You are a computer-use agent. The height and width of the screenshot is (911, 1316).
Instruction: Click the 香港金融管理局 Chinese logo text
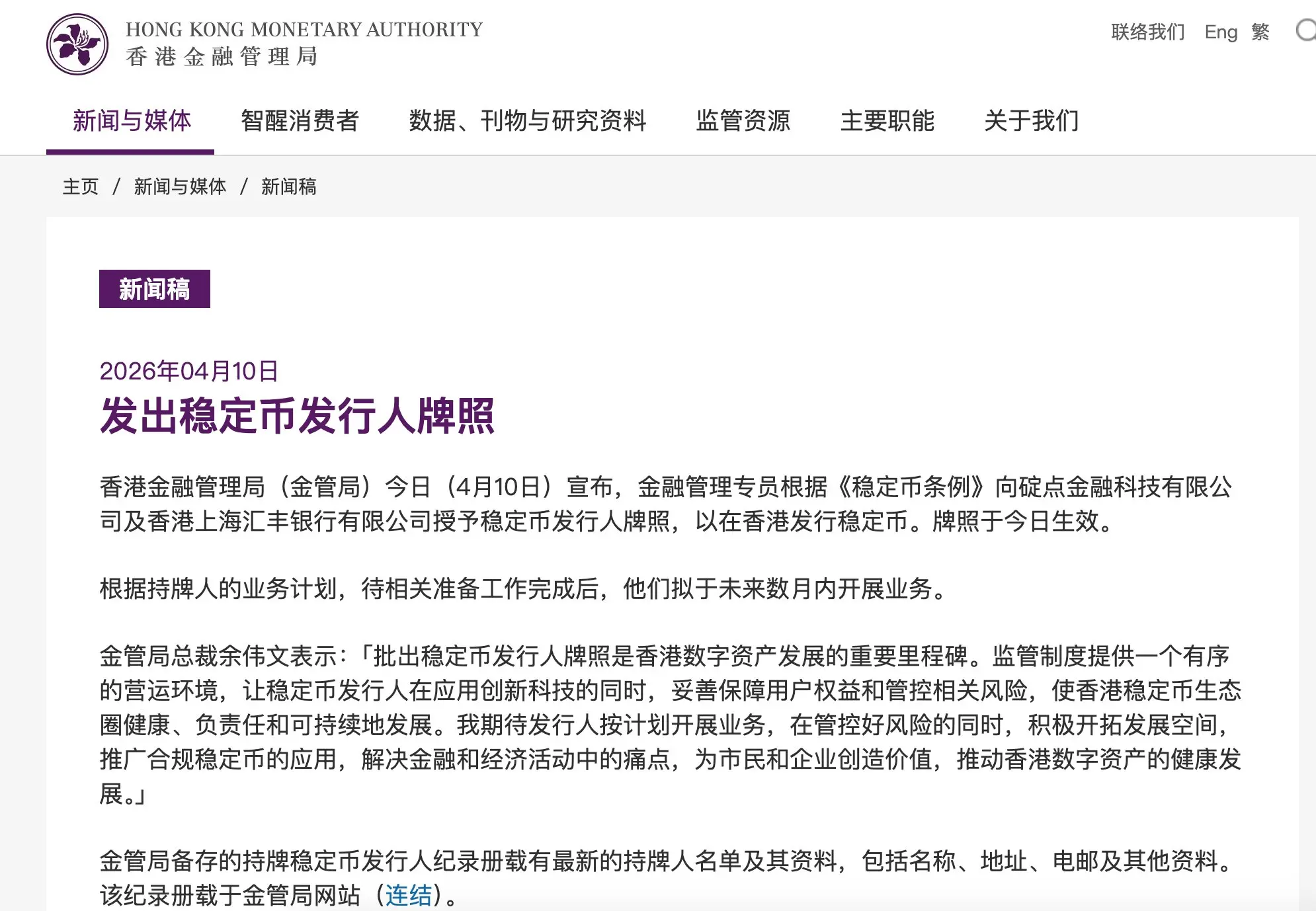[x=222, y=57]
